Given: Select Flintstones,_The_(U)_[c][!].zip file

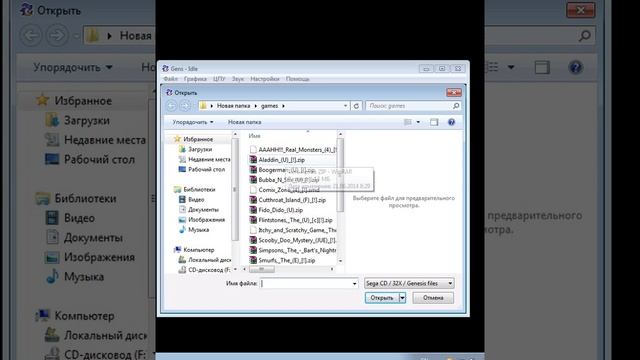Looking at the screenshot, I should click(x=291, y=220).
